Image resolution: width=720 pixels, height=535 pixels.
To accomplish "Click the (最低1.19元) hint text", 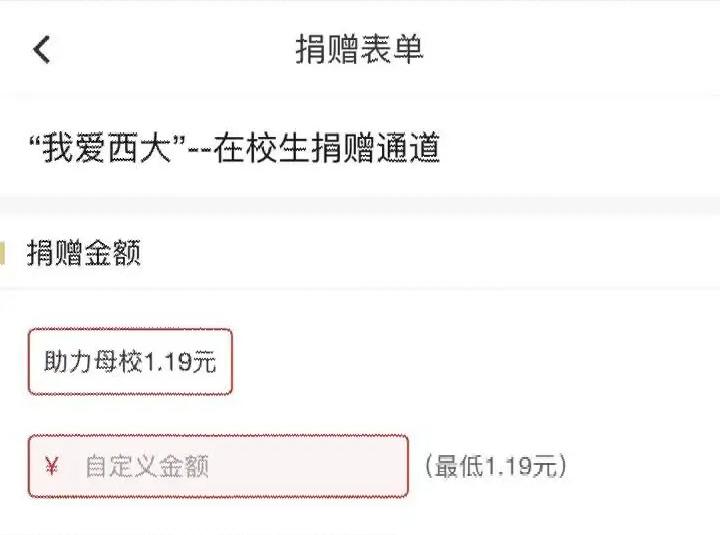I will coord(495,466).
